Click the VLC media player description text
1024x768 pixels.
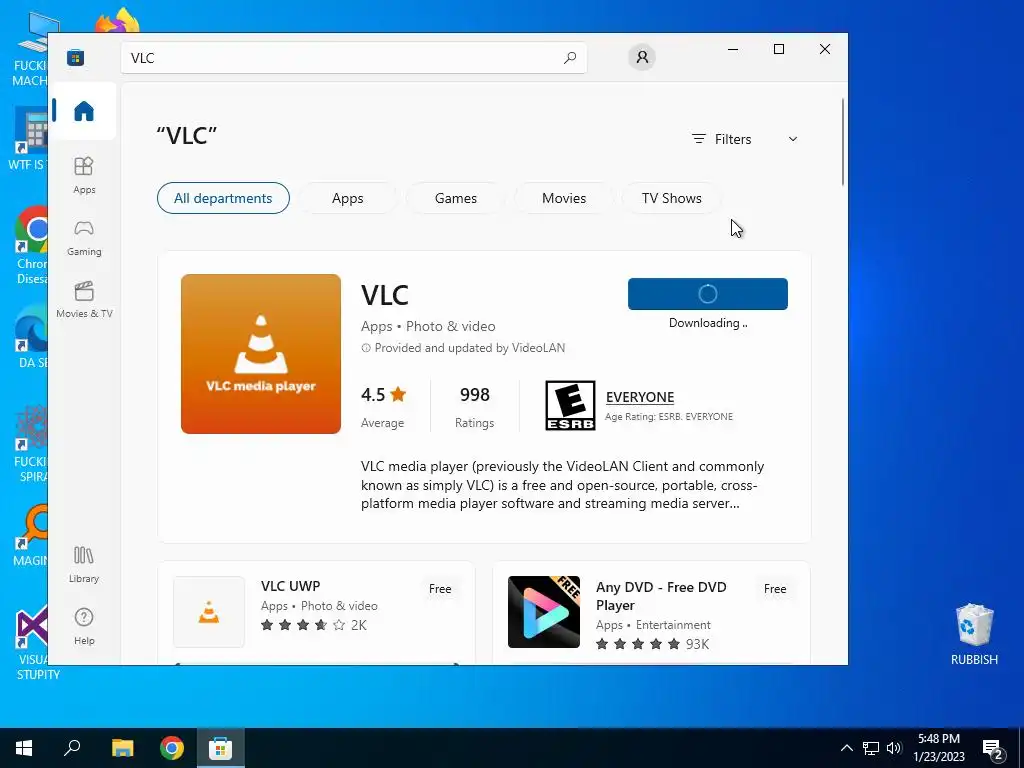[x=562, y=485]
